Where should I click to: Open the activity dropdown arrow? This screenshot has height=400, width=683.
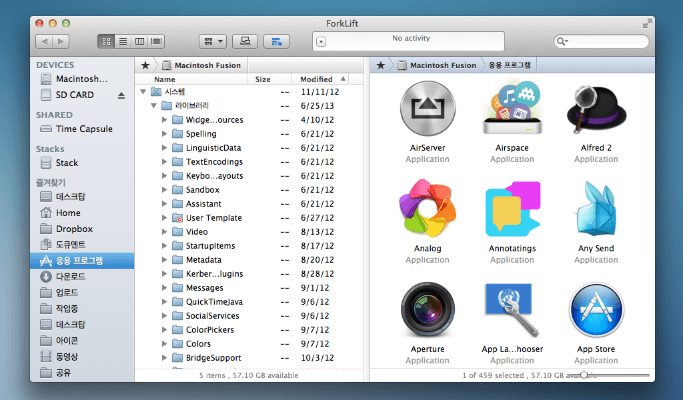(321, 42)
